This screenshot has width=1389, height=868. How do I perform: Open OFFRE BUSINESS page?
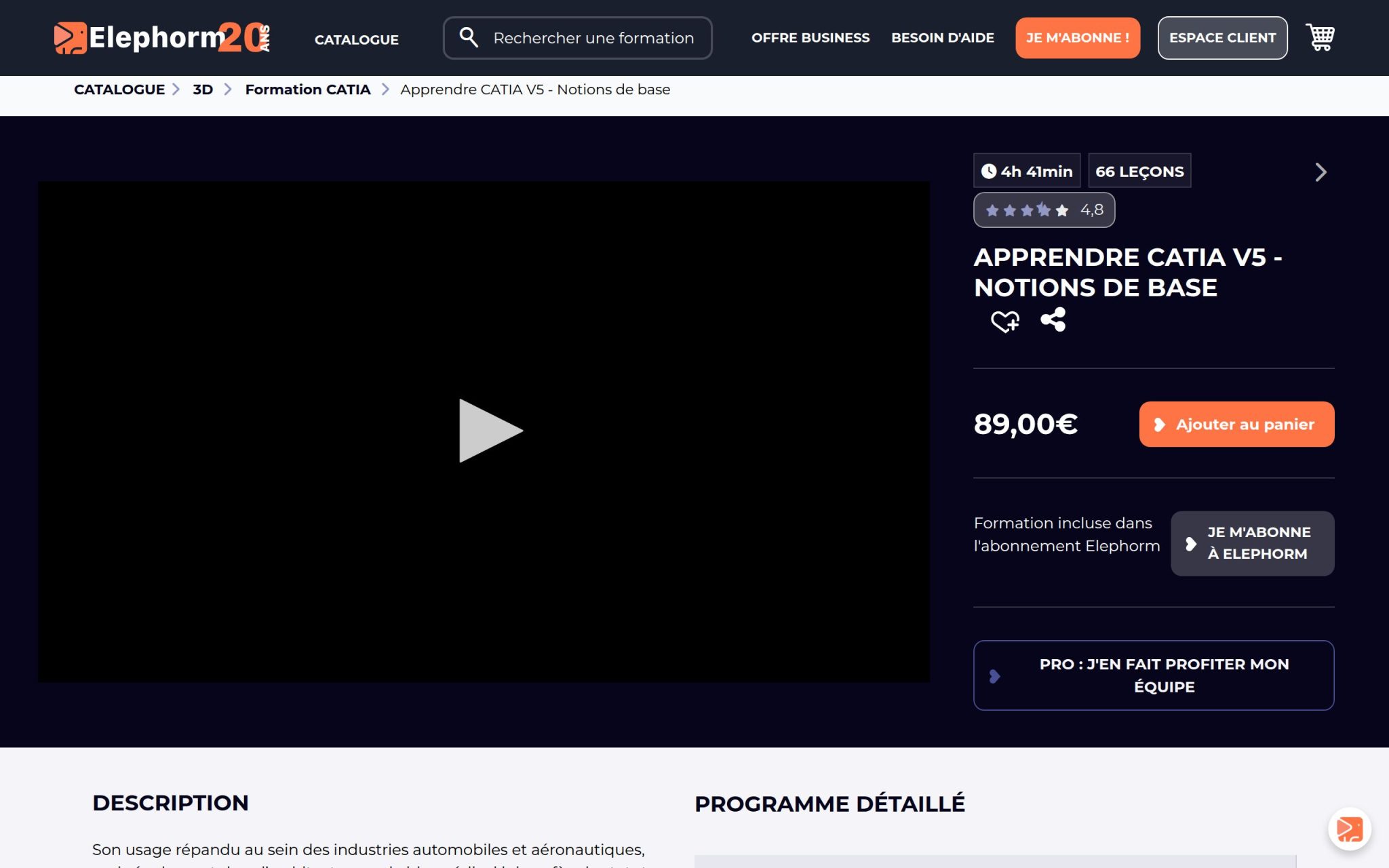(810, 38)
